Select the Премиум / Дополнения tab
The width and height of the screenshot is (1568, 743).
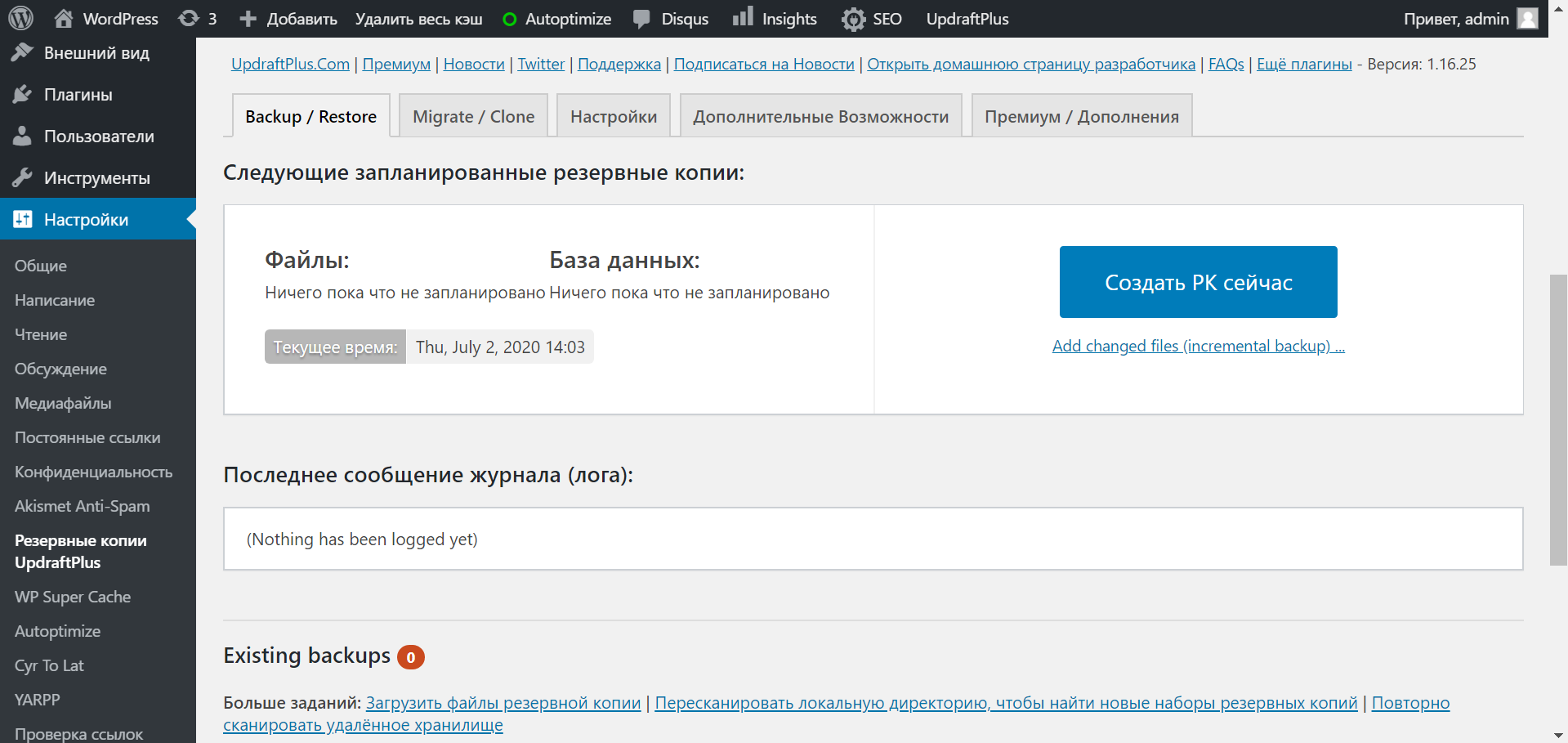click(1081, 117)
